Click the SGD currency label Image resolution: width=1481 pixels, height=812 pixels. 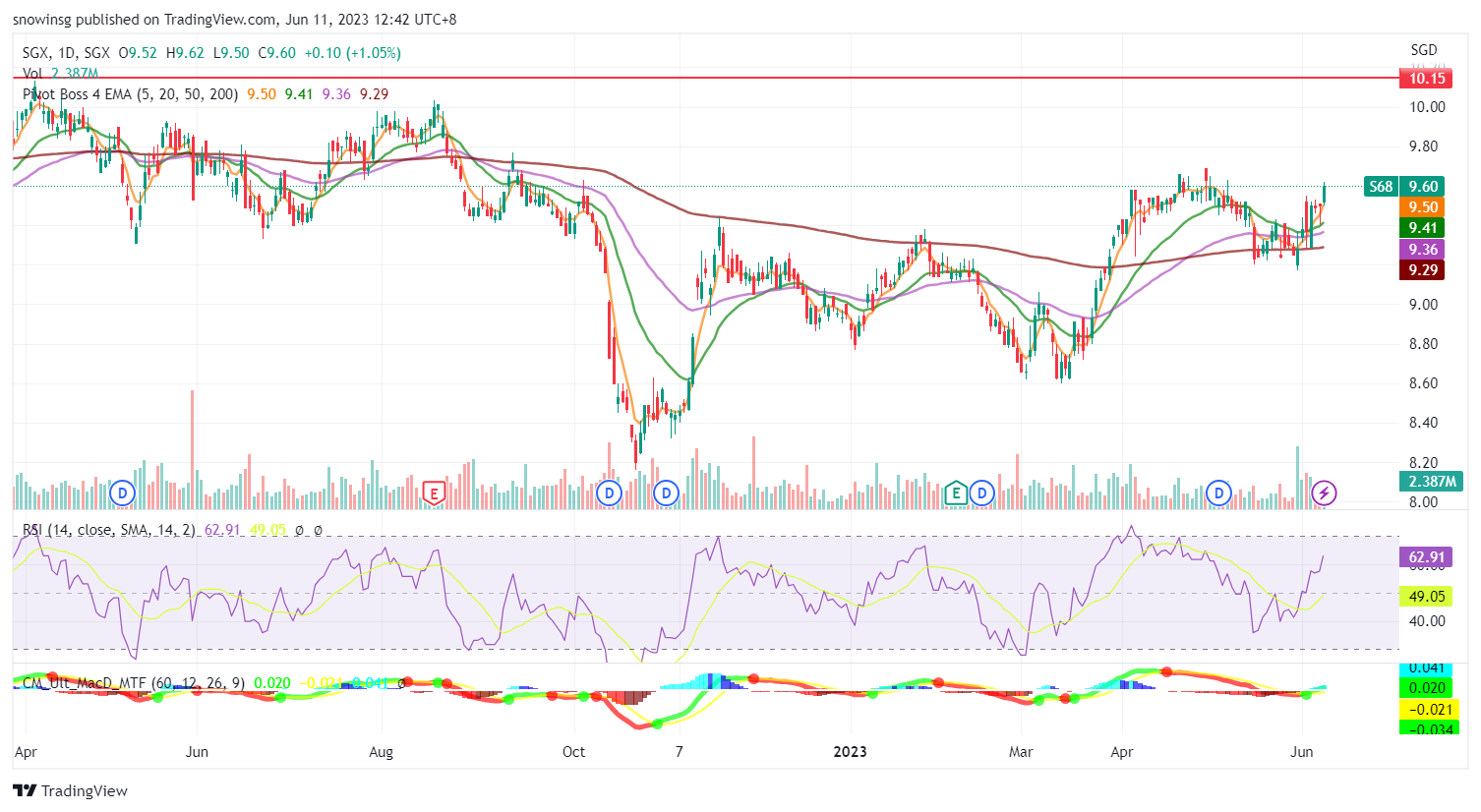click(1423, 49)
